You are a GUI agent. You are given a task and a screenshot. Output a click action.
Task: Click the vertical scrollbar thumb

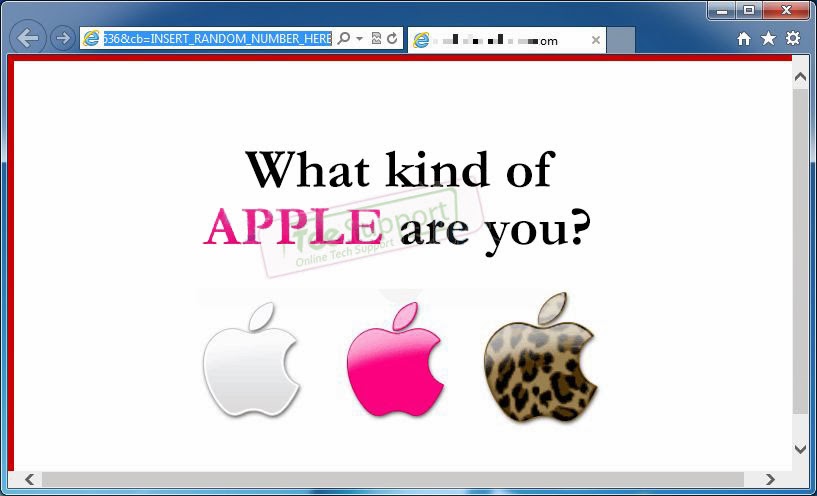click(800, 252)
